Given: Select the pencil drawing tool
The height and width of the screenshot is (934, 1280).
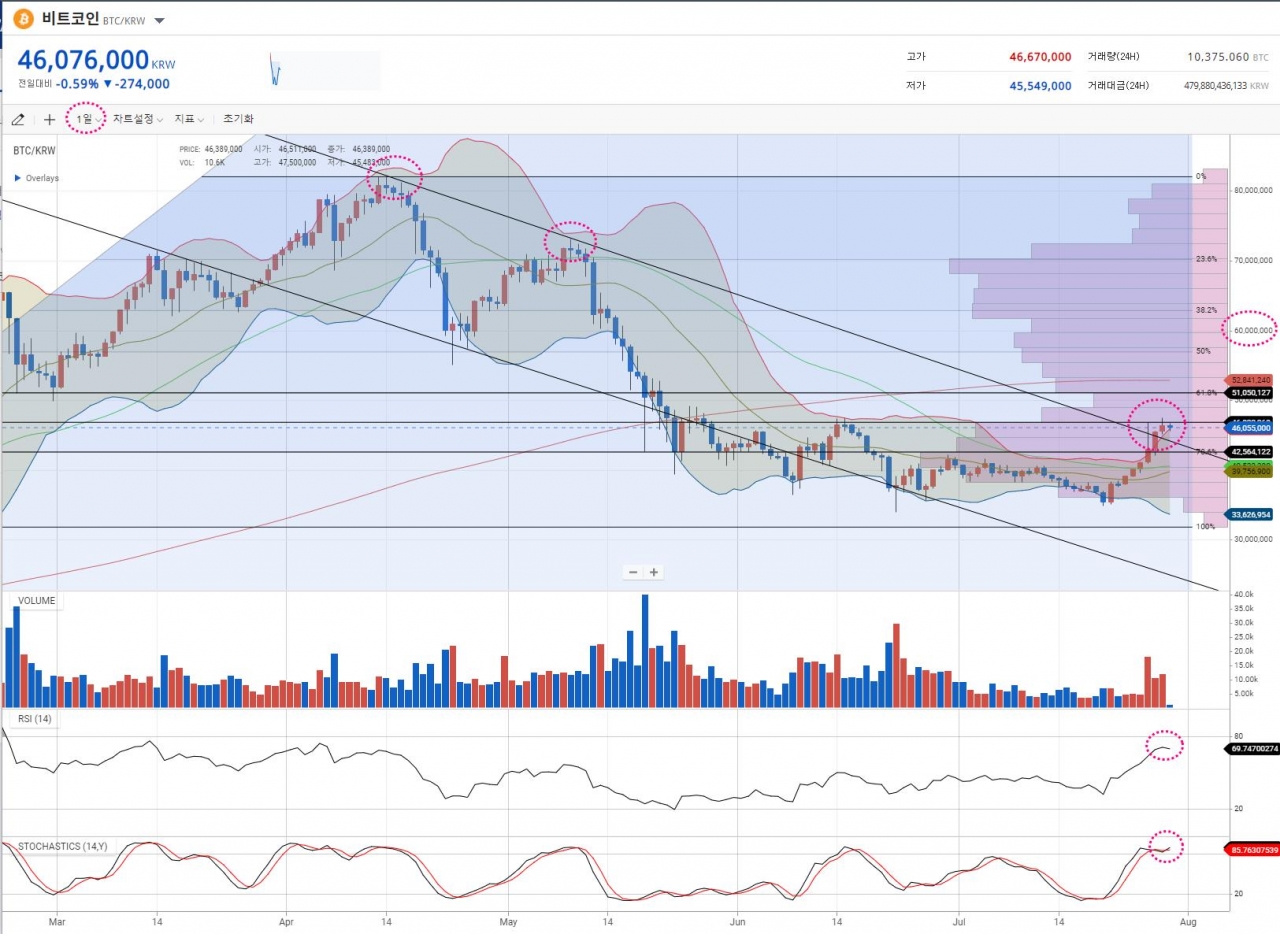Looking at the screenshot, I should 18,119.
